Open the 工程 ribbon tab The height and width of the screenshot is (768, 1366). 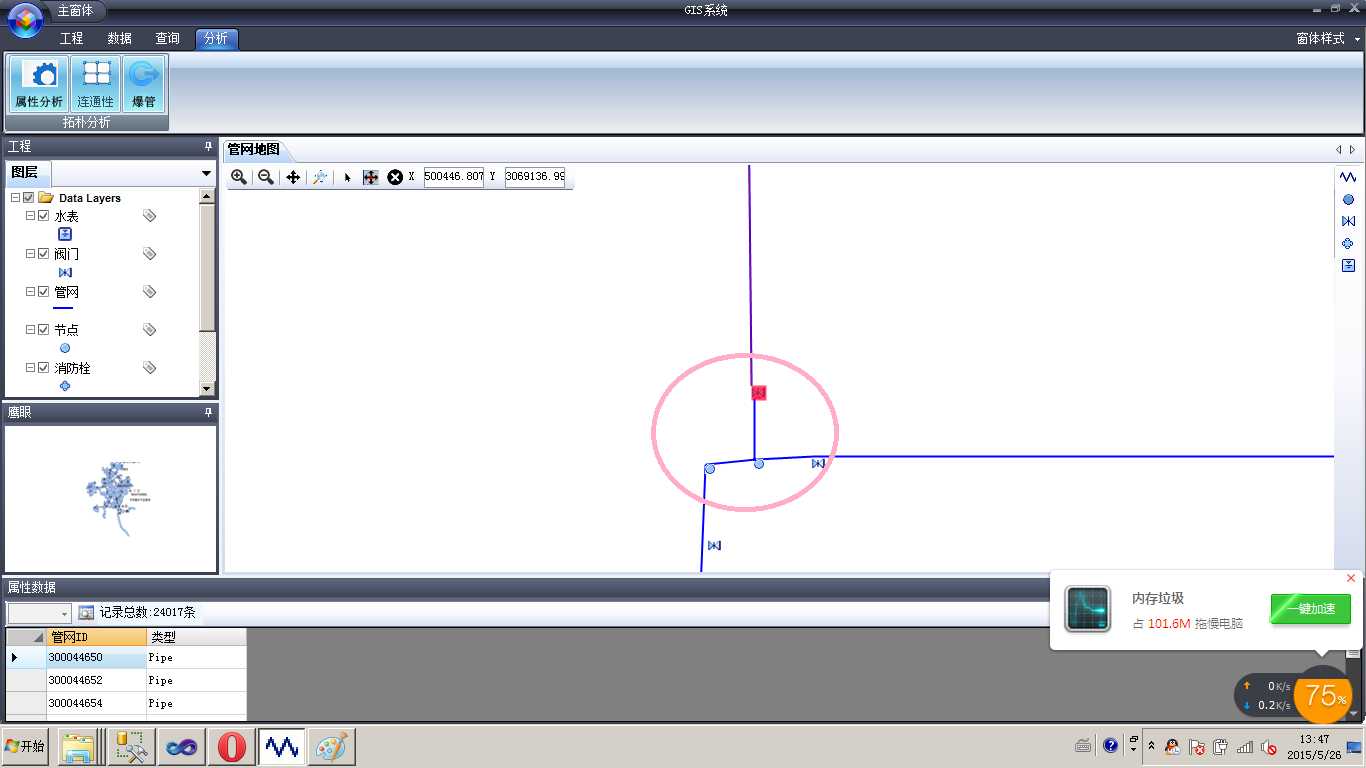pos(71,39)
